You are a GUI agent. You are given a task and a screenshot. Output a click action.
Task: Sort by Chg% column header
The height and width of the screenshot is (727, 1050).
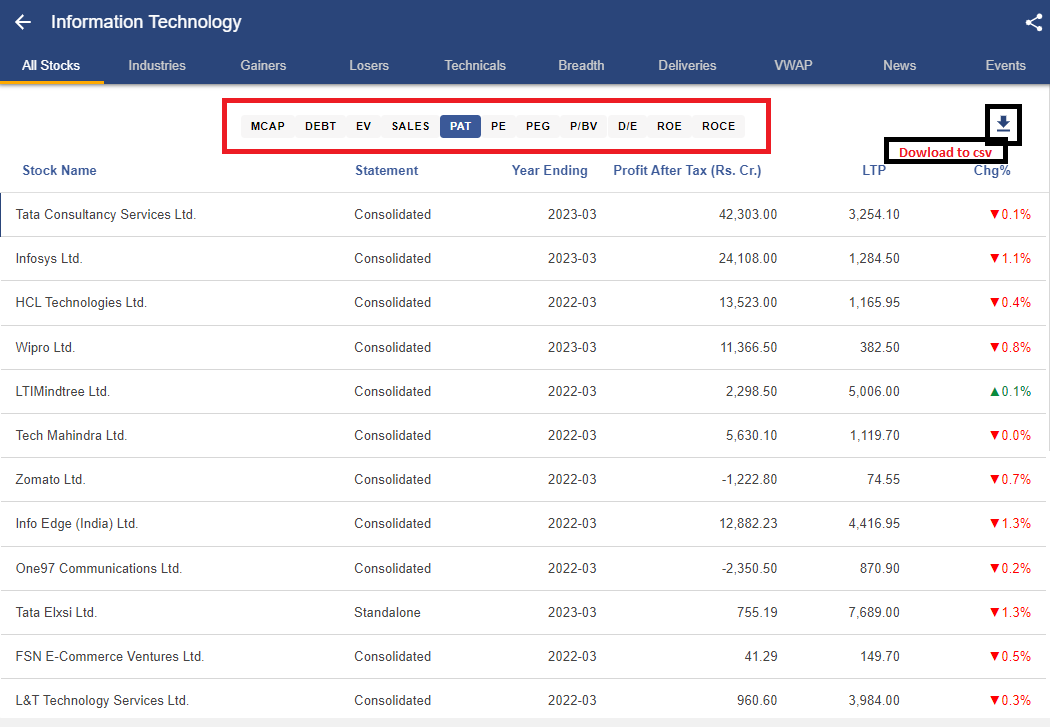pyautogui.click(x=992, y=171)
